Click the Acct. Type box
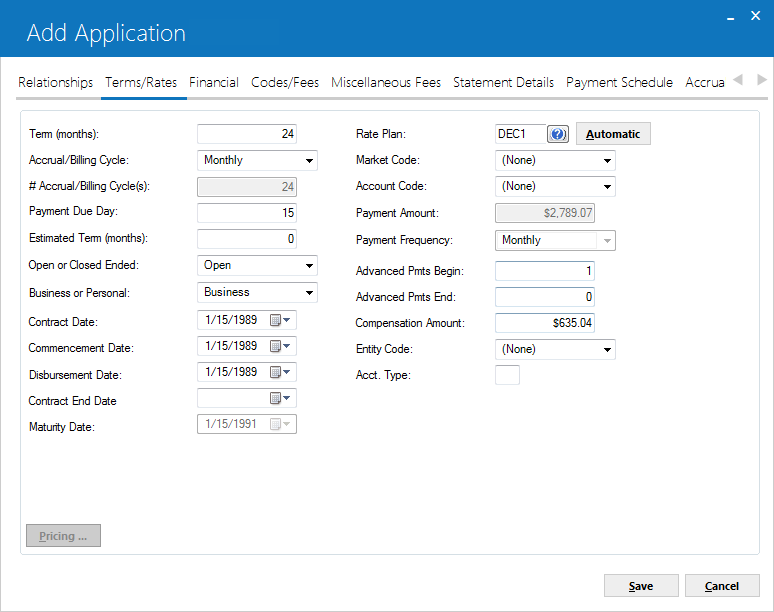 507,375
